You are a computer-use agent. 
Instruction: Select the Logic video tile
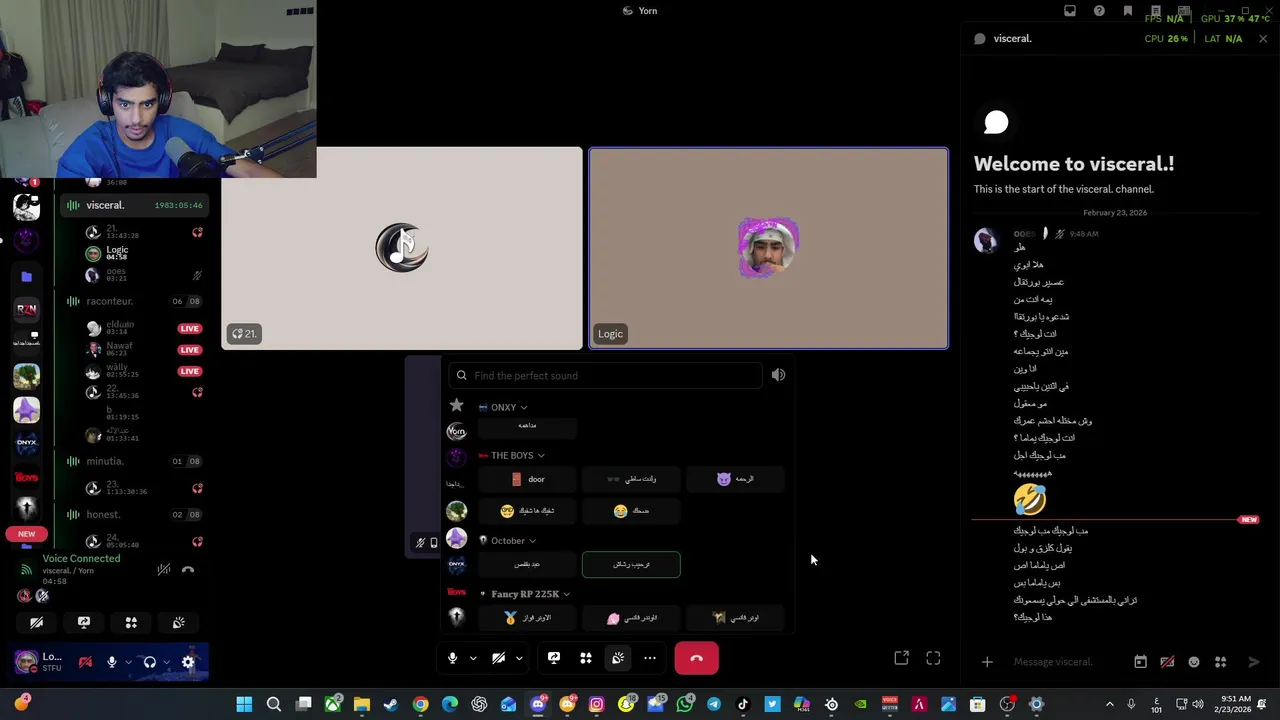[x=768, y=249]
